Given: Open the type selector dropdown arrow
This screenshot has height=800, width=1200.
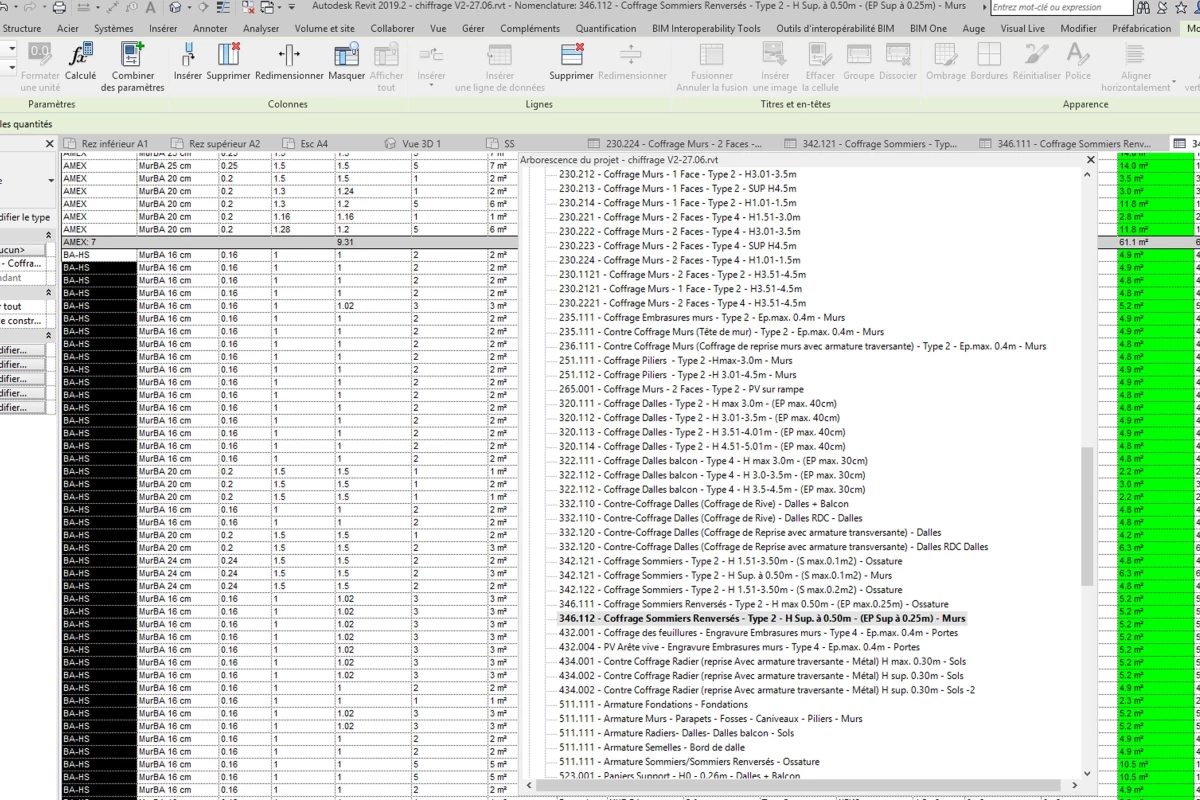Looking at the screenshot, I should [50, 181].
